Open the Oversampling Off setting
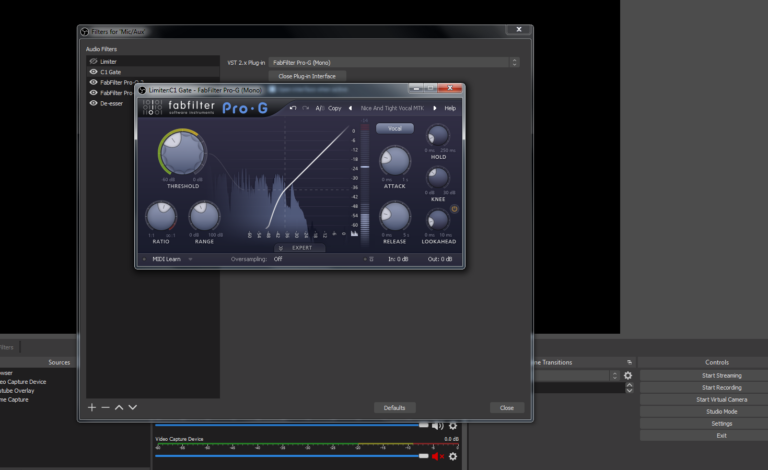This screenshot has height=470, width=768. point(278,259)
